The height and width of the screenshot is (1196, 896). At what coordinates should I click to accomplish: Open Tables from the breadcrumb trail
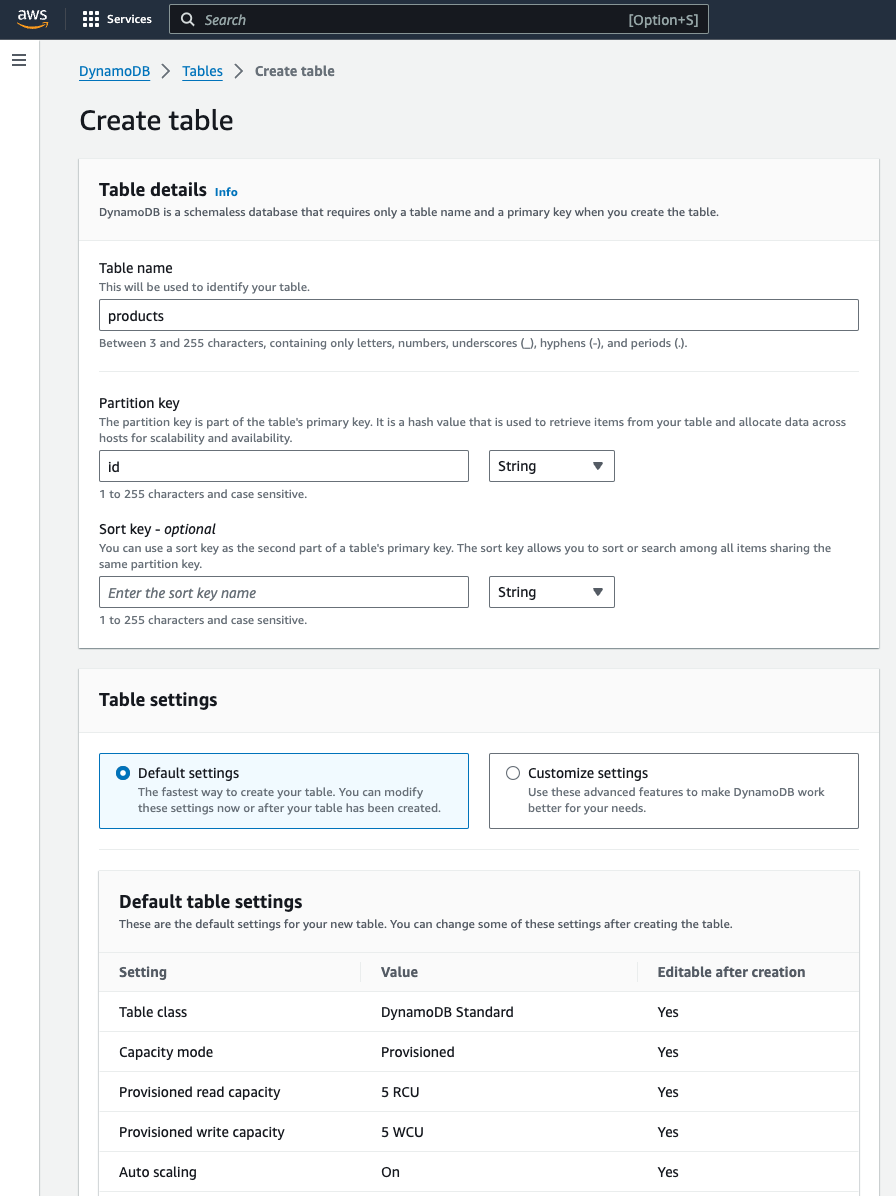tap(201, 71)
